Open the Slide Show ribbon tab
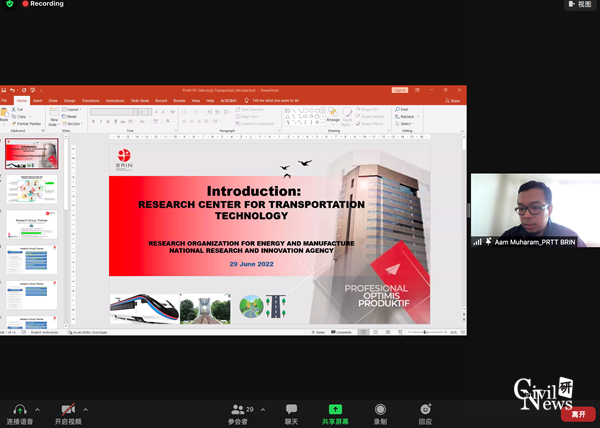This screenshot has width=600, height=428. [138, 101]
